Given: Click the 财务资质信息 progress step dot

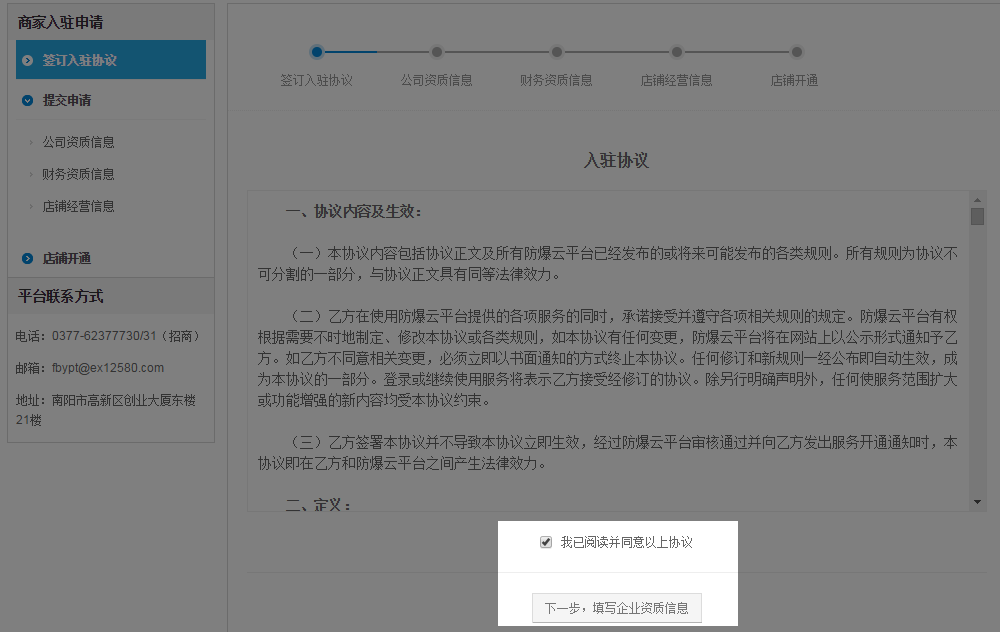Looking at the screenshot, I should coord(557,52).
